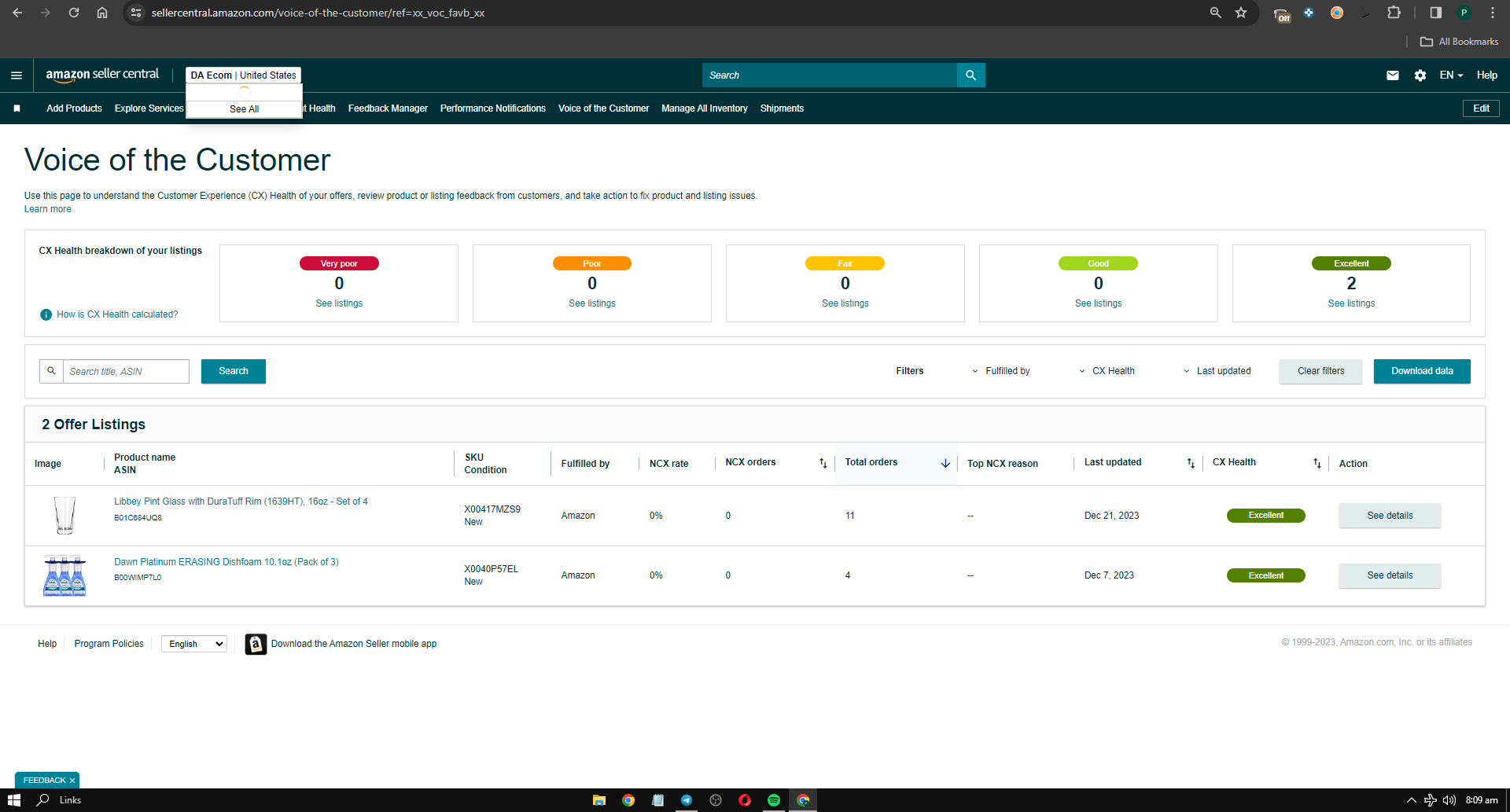Click the Amazon Seller Central logo

click(x=102, y=75)
